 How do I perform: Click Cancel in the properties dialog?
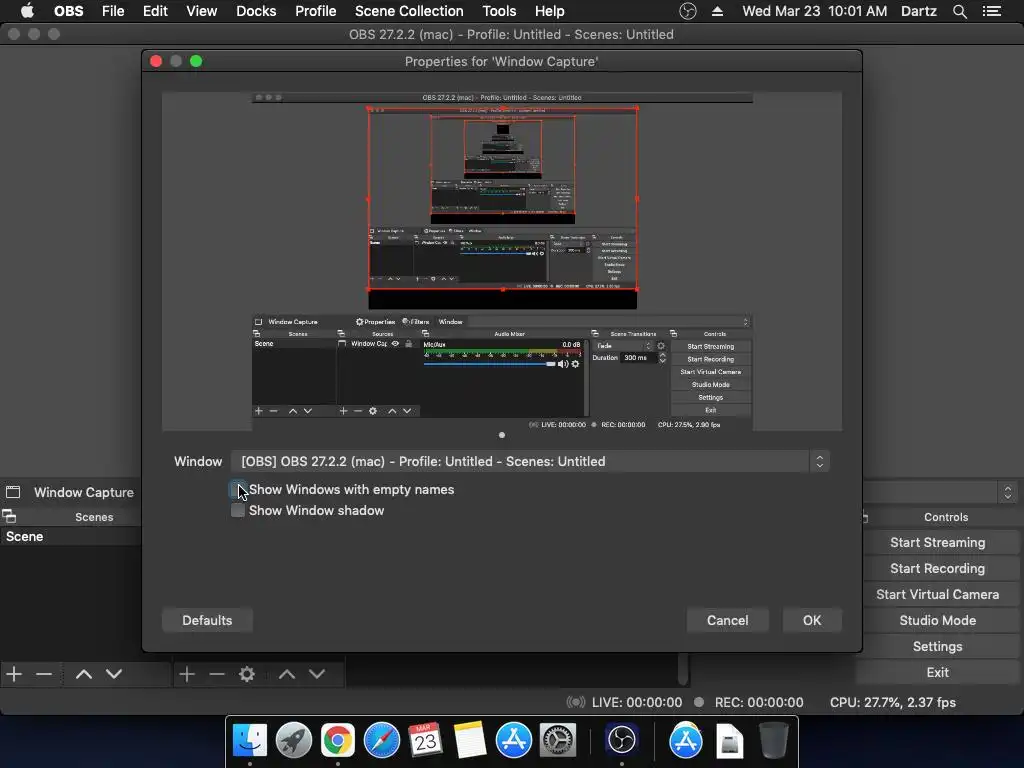[x=728, y=620]
